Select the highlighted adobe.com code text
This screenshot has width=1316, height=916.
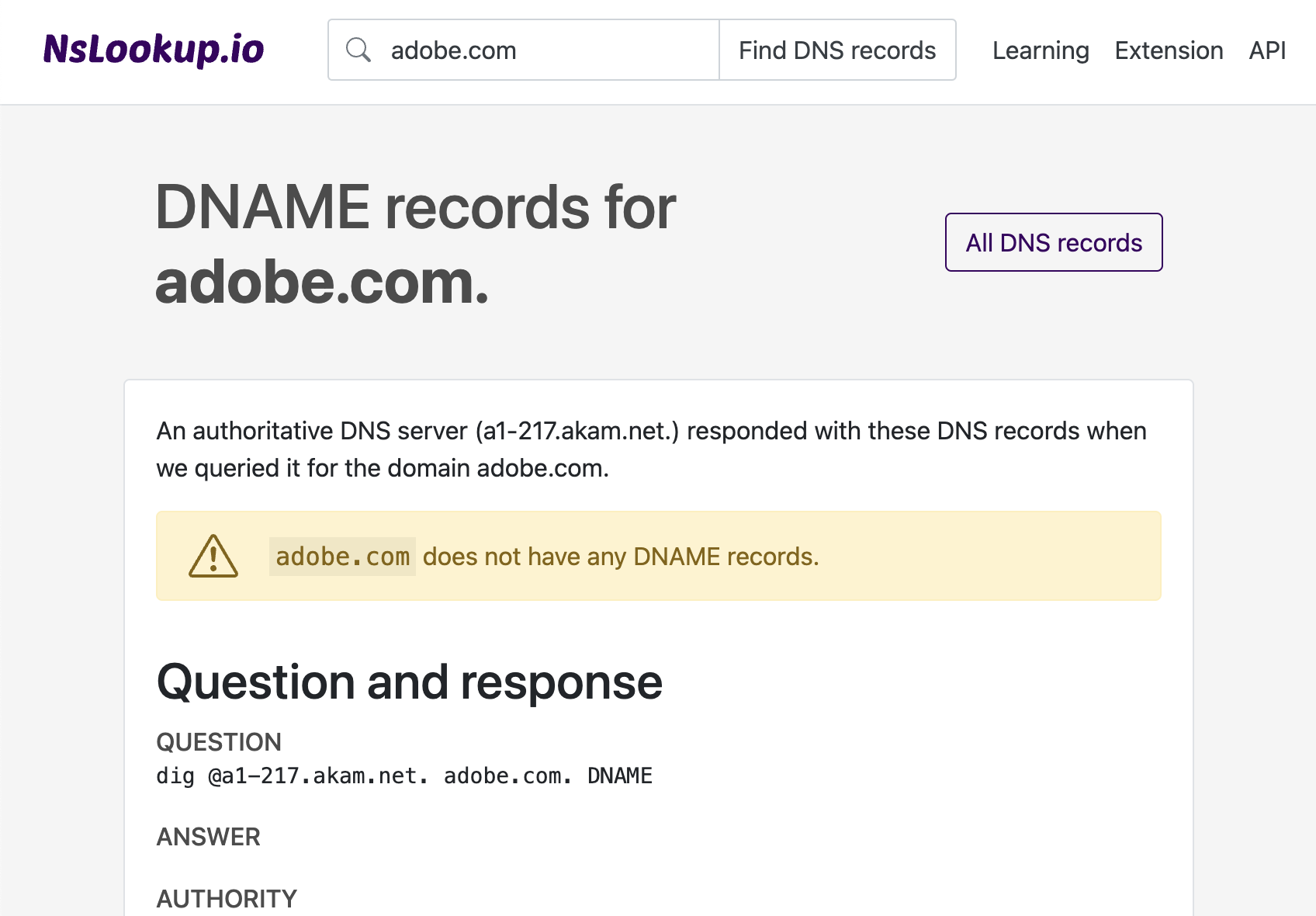pyautogui.click(x=342, y=556)
